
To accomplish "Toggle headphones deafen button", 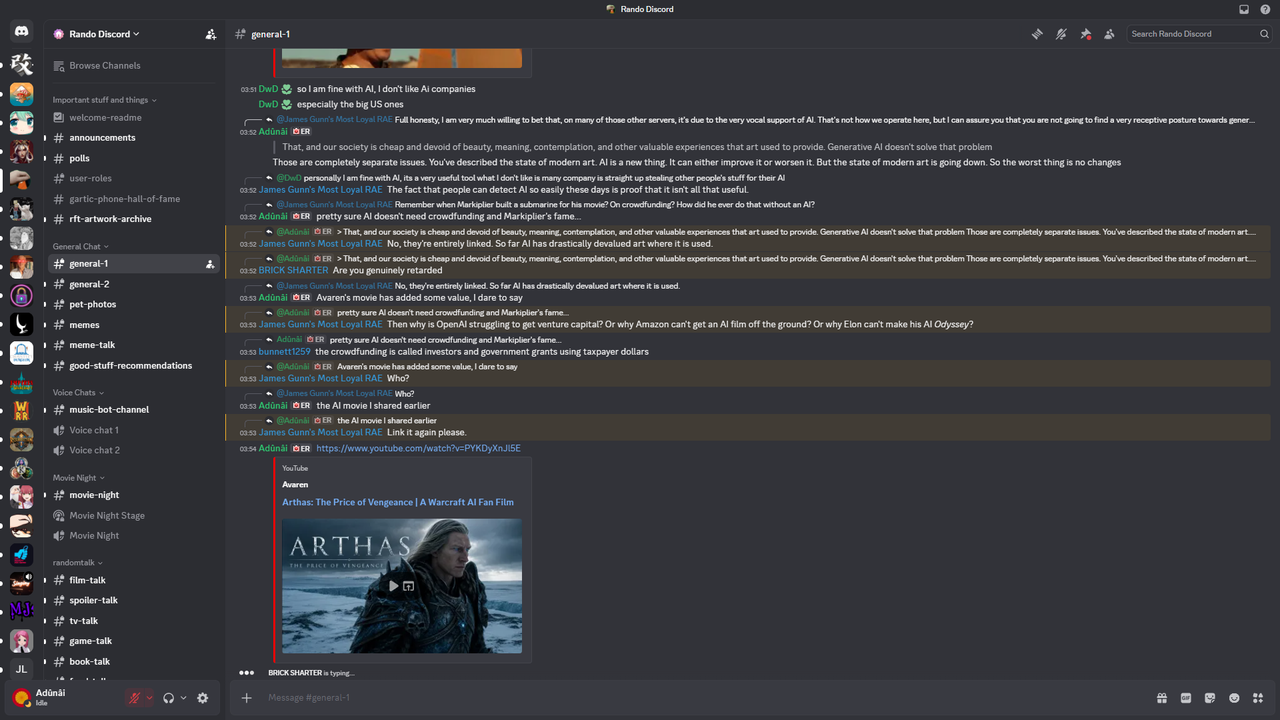I will pyautogui.click(x=168, y=698).
